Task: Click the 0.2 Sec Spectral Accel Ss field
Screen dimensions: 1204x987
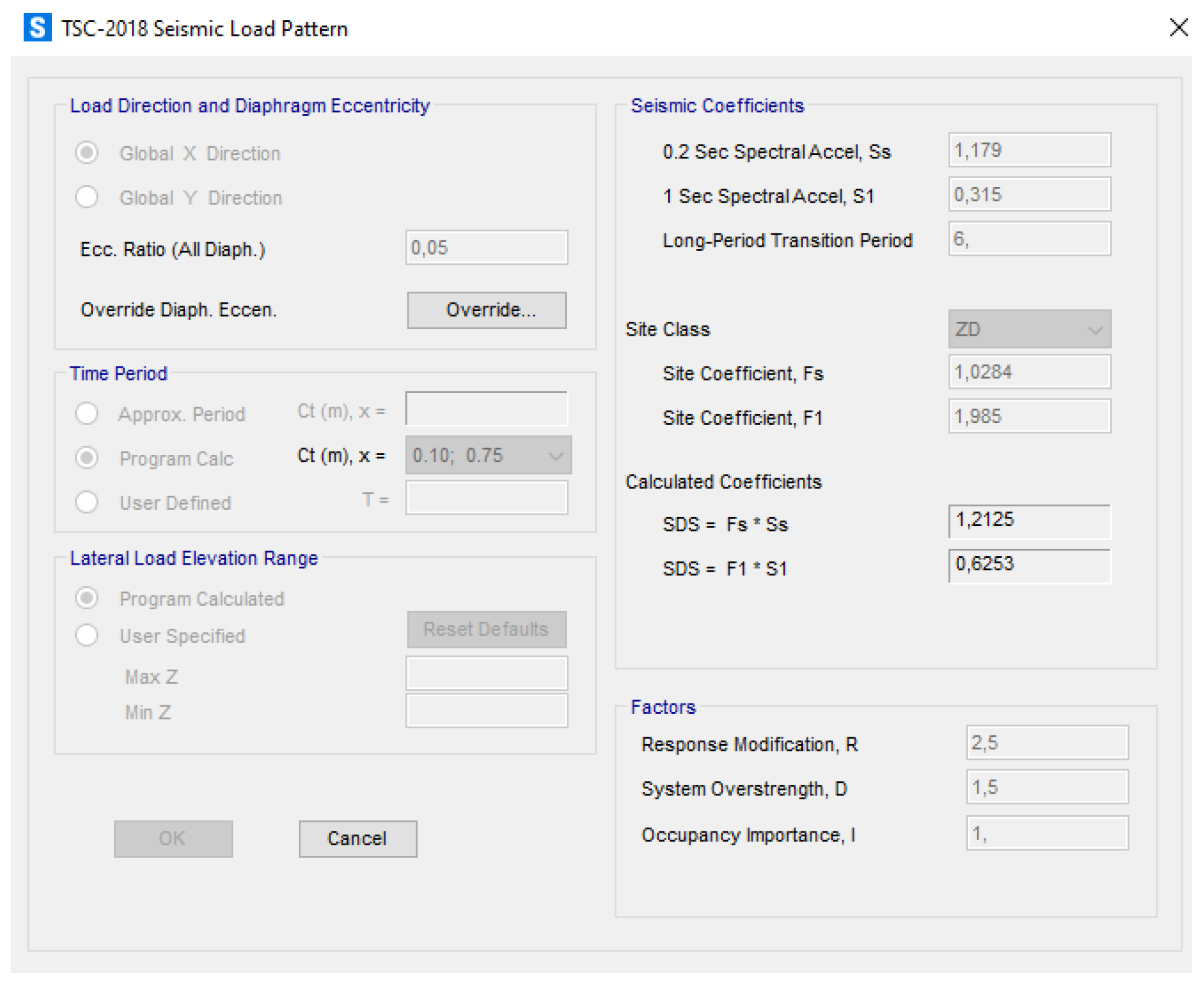Action: [1029, 151]
